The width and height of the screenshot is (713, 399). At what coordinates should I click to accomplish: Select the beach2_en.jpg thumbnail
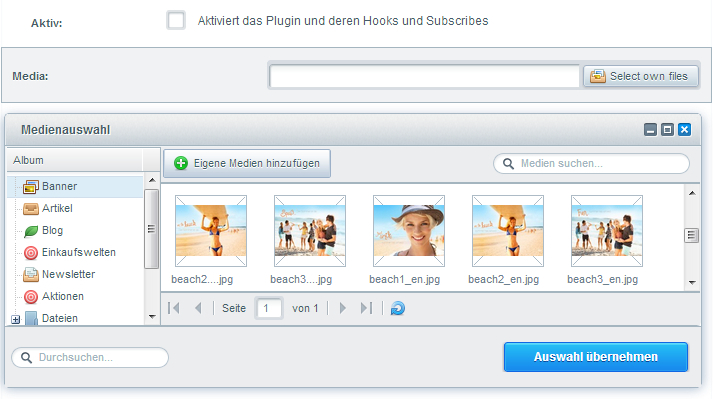[x=508, y=231]
